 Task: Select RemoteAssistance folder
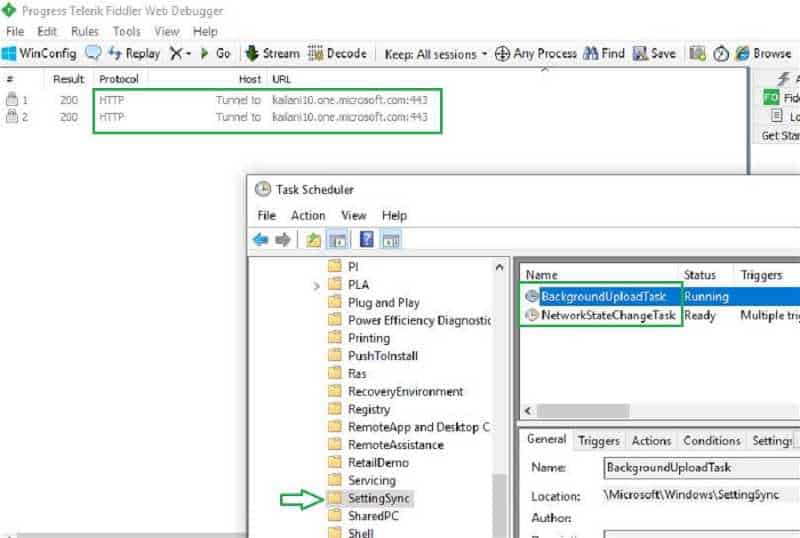pos(386,445)
